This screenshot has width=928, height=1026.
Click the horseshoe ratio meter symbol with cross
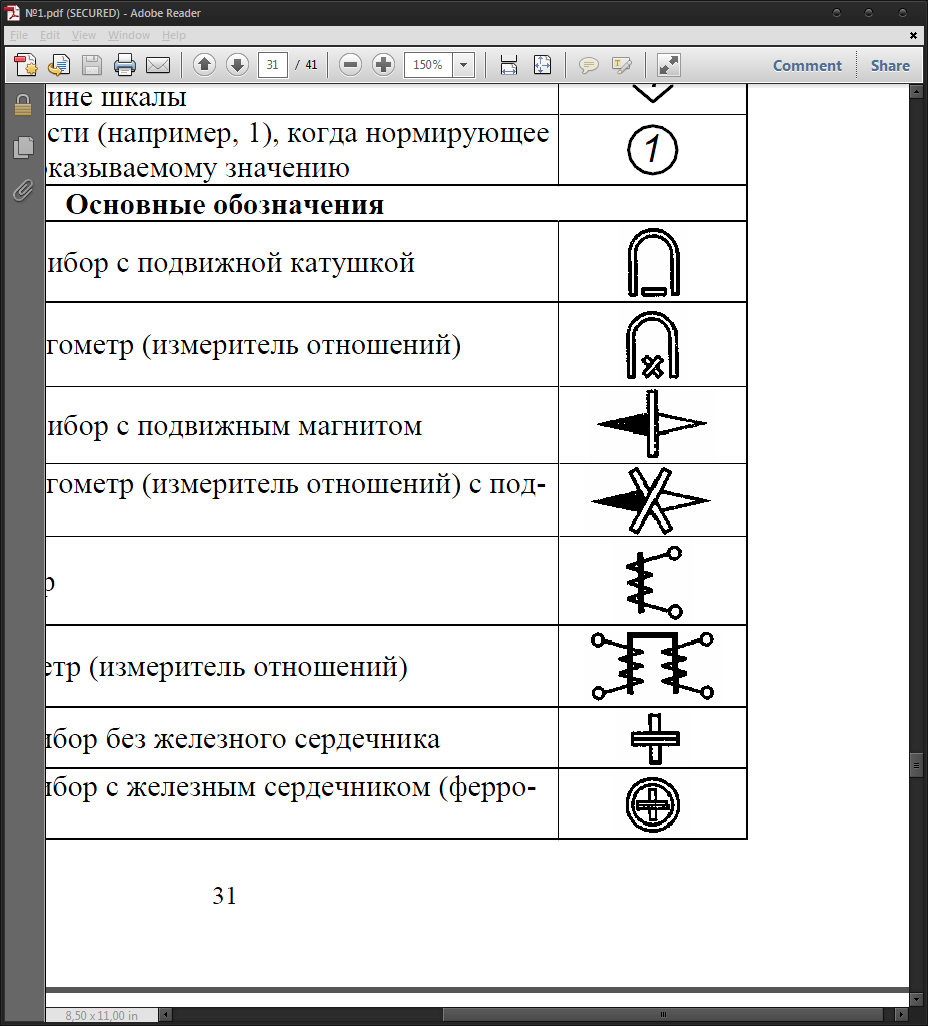652,345
